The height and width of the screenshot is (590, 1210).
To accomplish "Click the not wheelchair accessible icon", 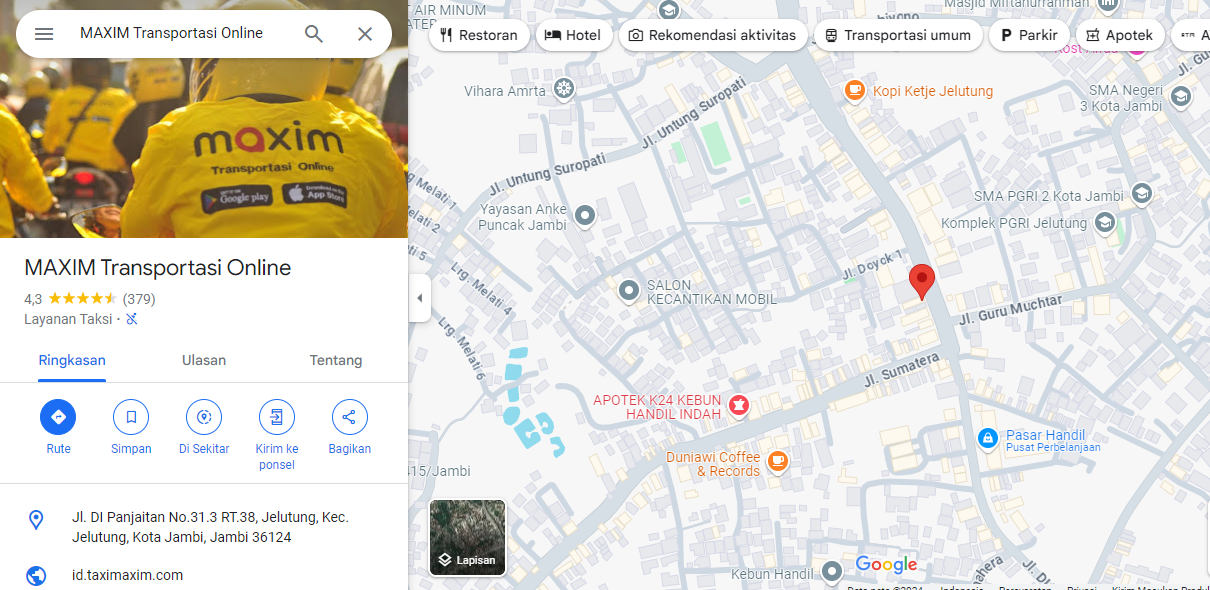I will pyautogui.click(x=131, y=319).
